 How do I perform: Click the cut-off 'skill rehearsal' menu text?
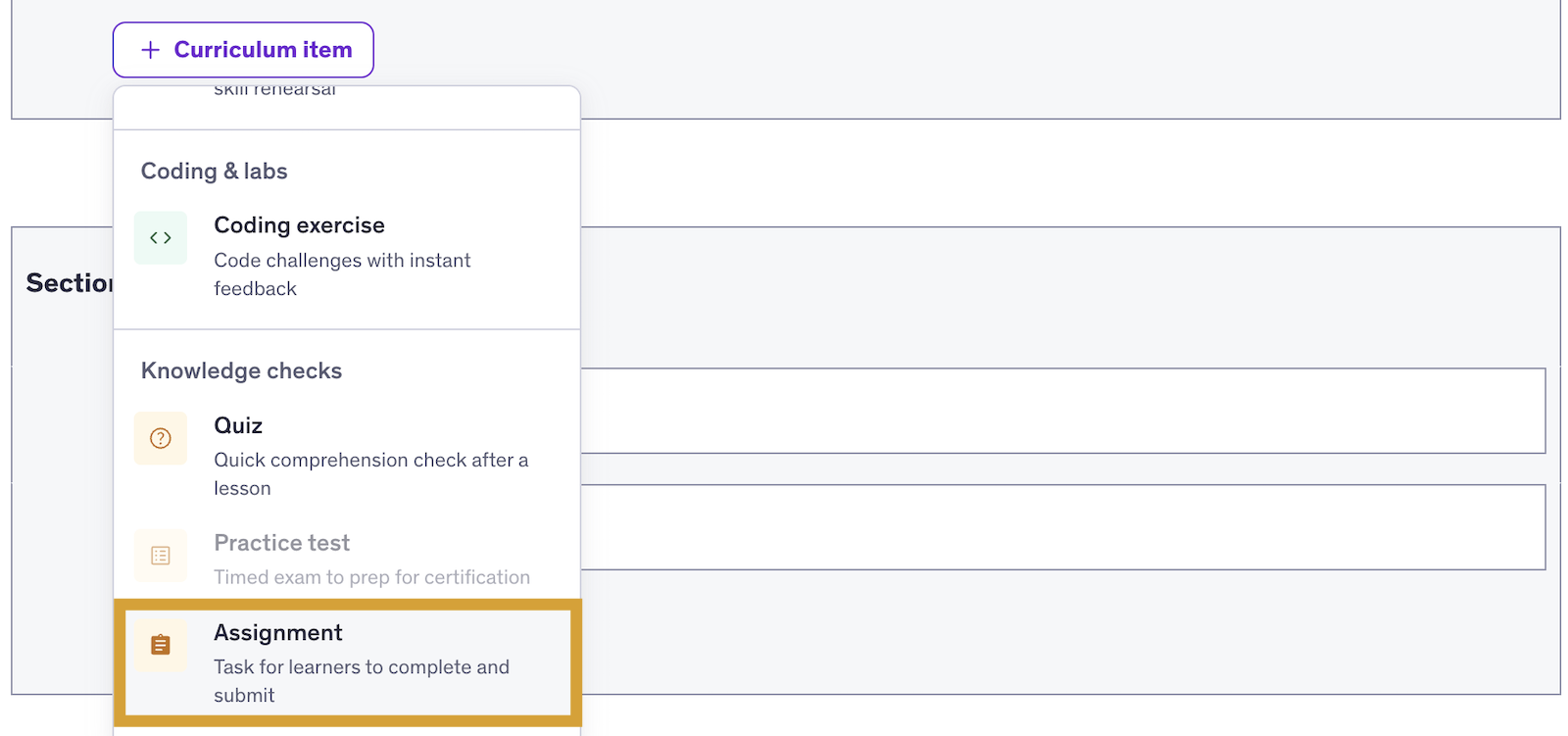tap(274, 90)
